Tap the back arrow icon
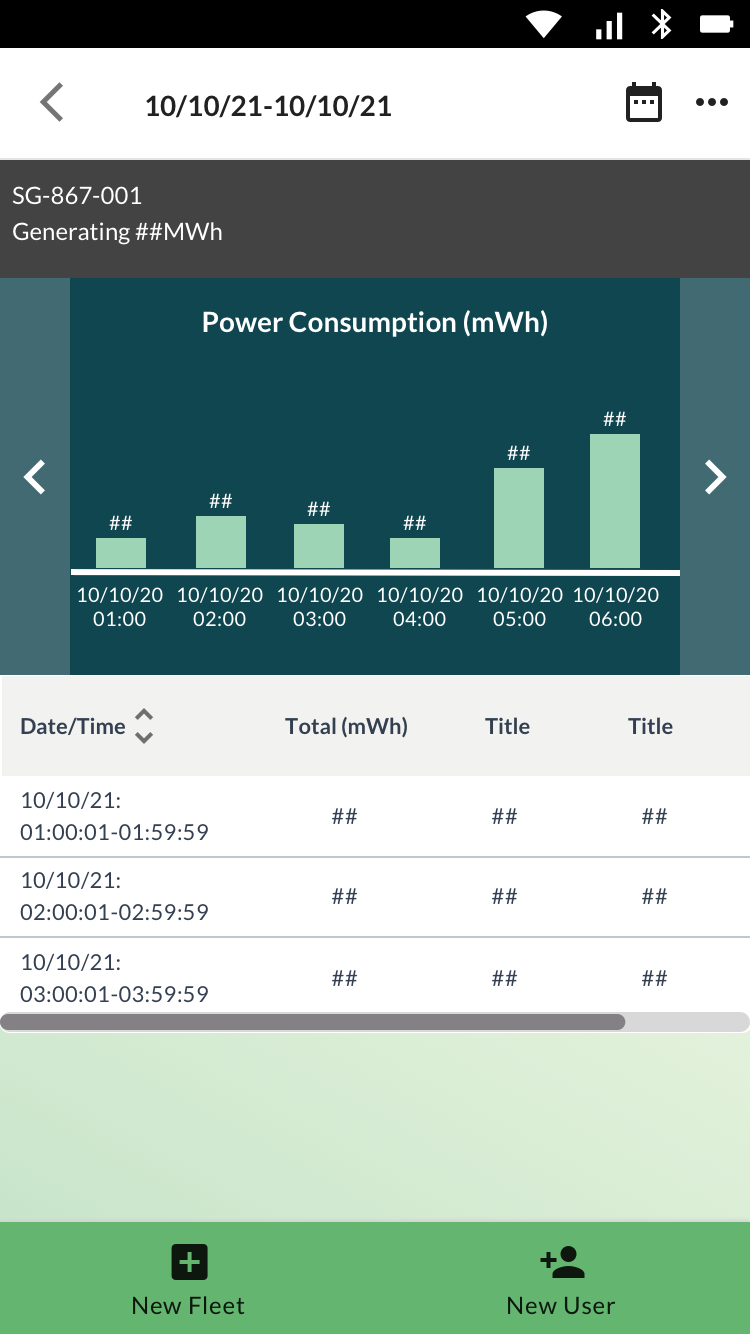This screenshot has width=750, height=1334. click(52, 103)
